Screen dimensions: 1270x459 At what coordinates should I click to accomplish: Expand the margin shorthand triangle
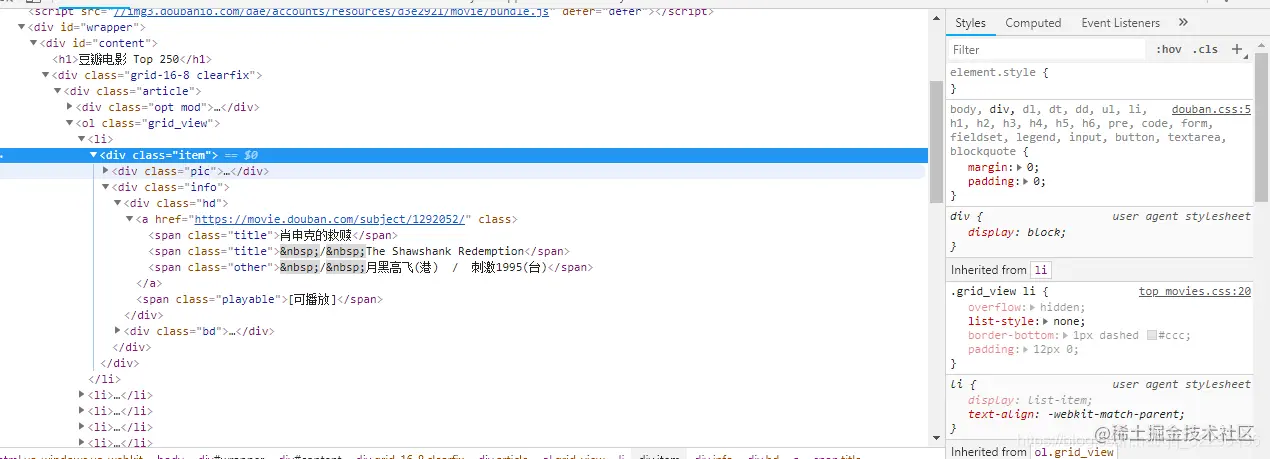(1020, 168)
